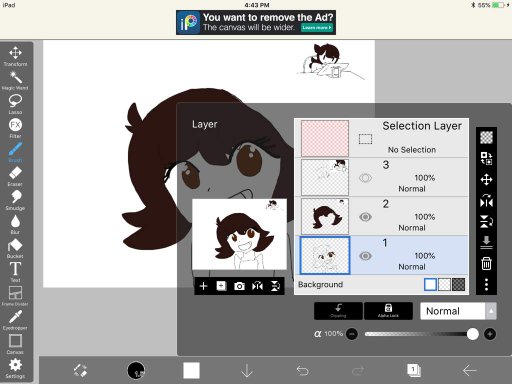The image size is (512, 384).
Task: Click Learn more in the ad banner
Action: pos(317,28)
